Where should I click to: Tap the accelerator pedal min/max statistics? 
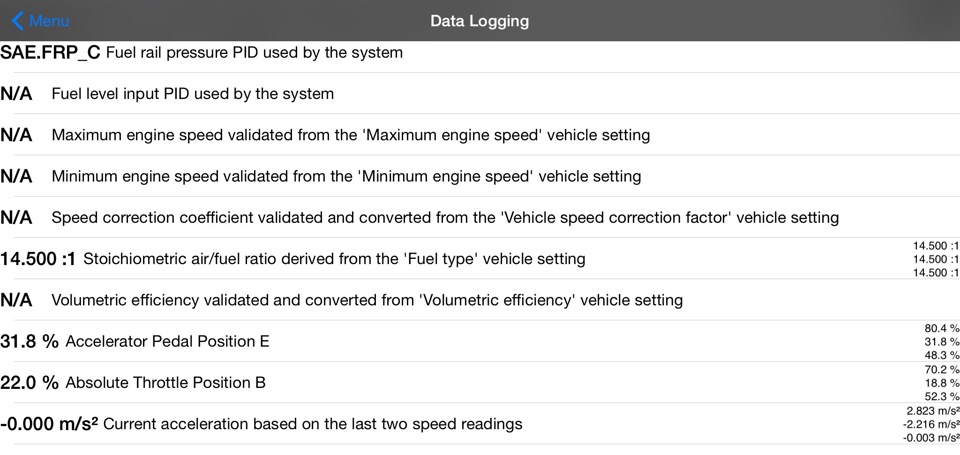tap(941, 341)
